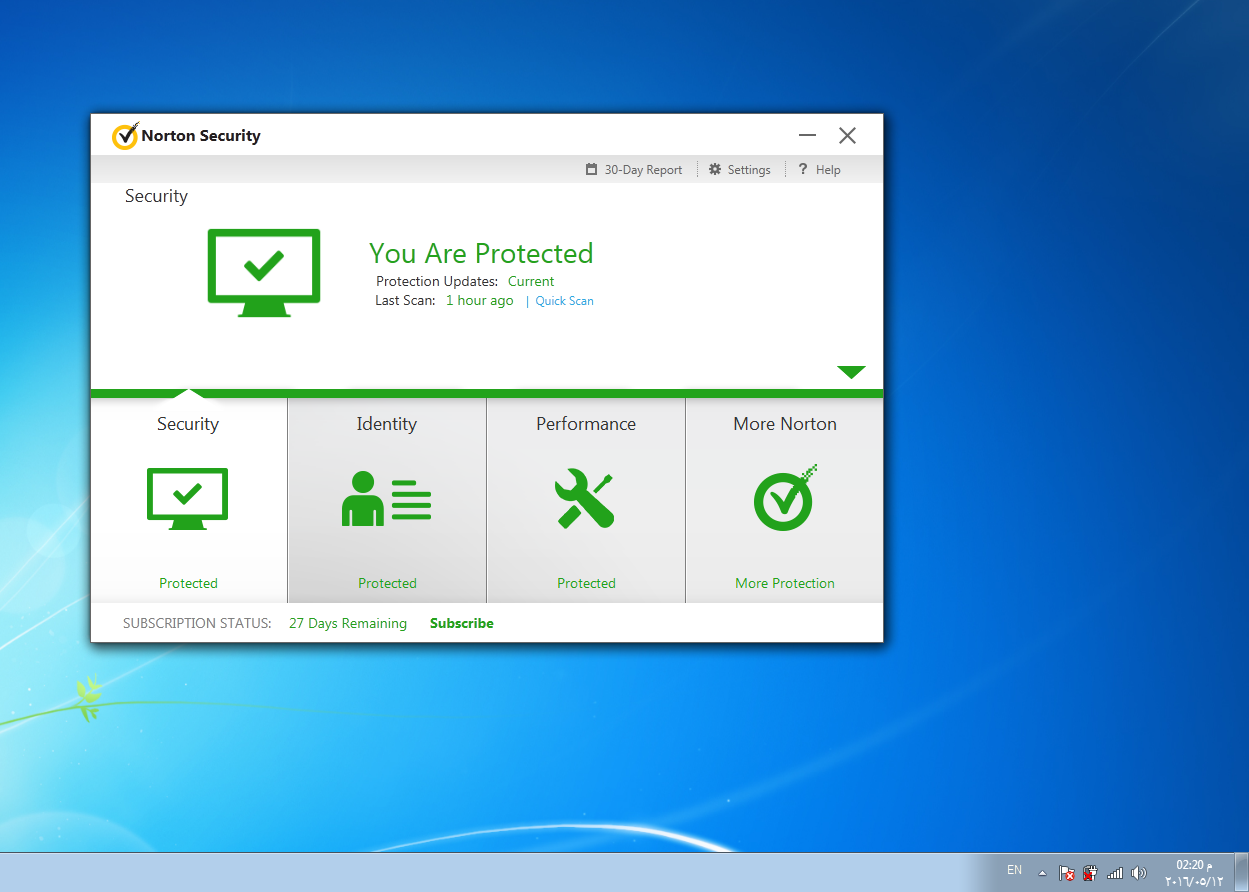Click 'Protected' under Identity tile
Image resolution: width=1249 pixels, height=892 pixels.
coord(387,583)
